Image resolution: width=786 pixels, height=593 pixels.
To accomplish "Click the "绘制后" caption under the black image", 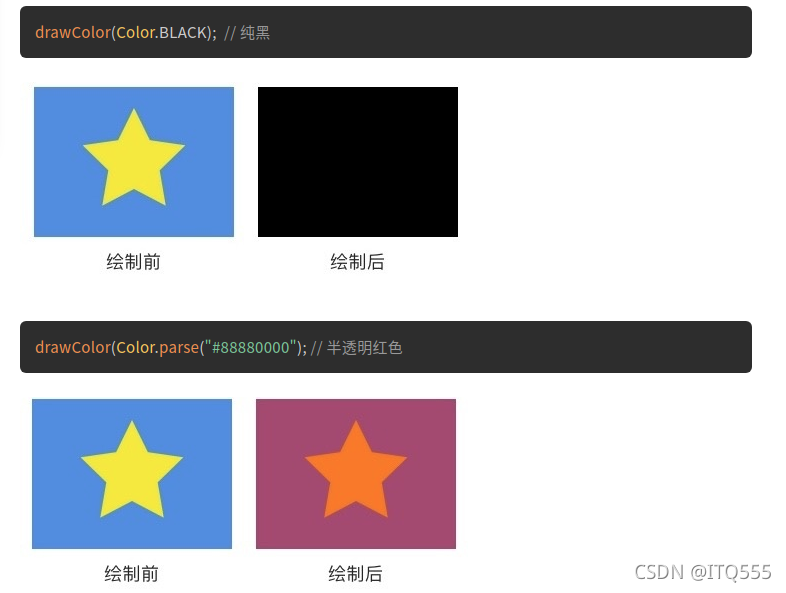I will point(357,262).
